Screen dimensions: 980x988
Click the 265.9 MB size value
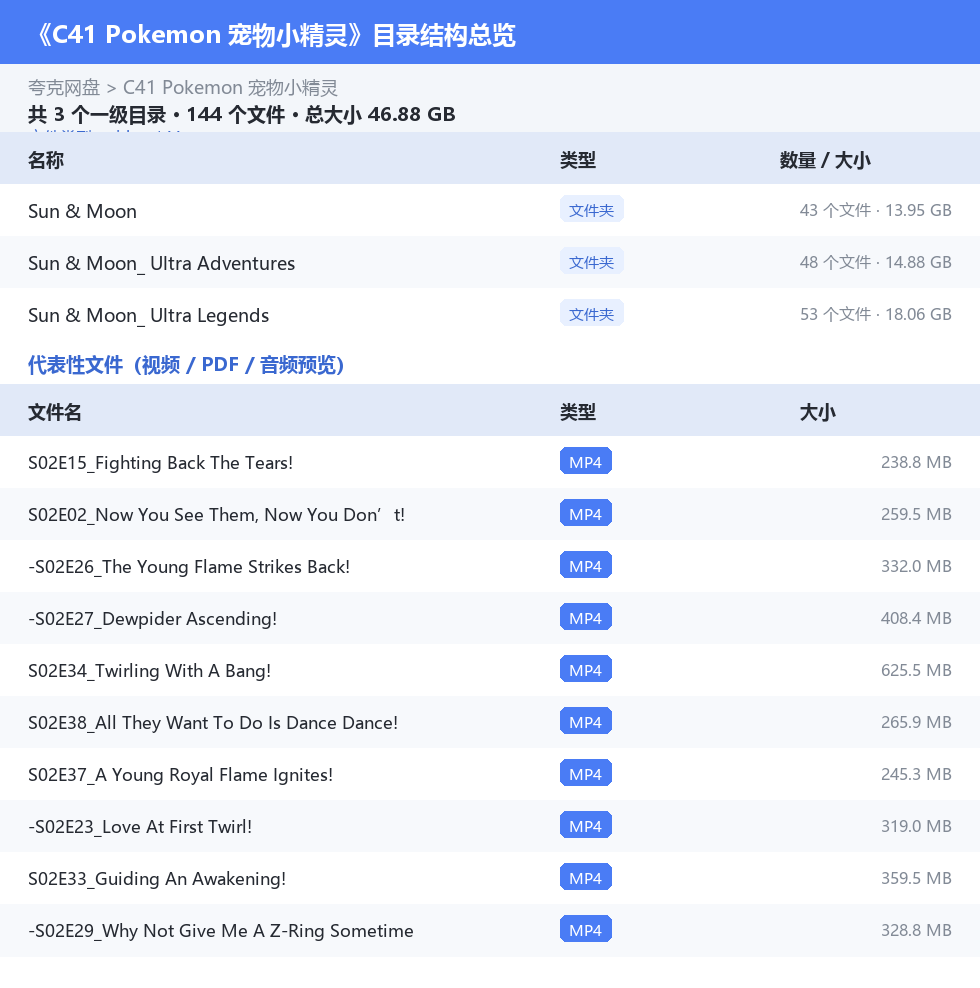click(x=916, y=722)
